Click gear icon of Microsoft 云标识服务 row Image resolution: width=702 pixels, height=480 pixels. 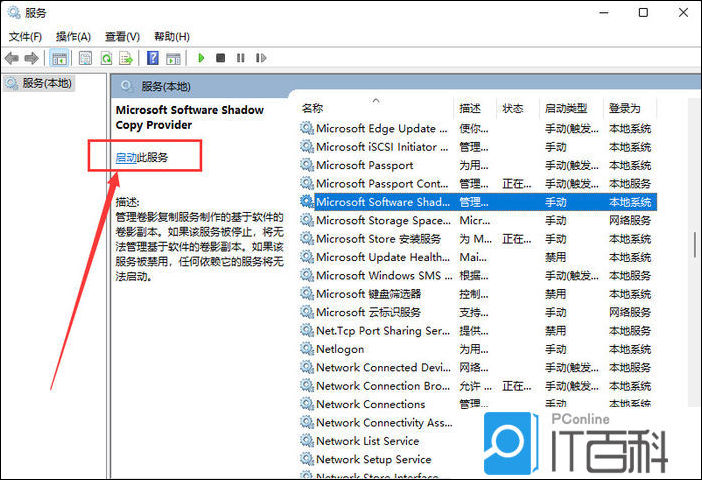coord(307,312)
